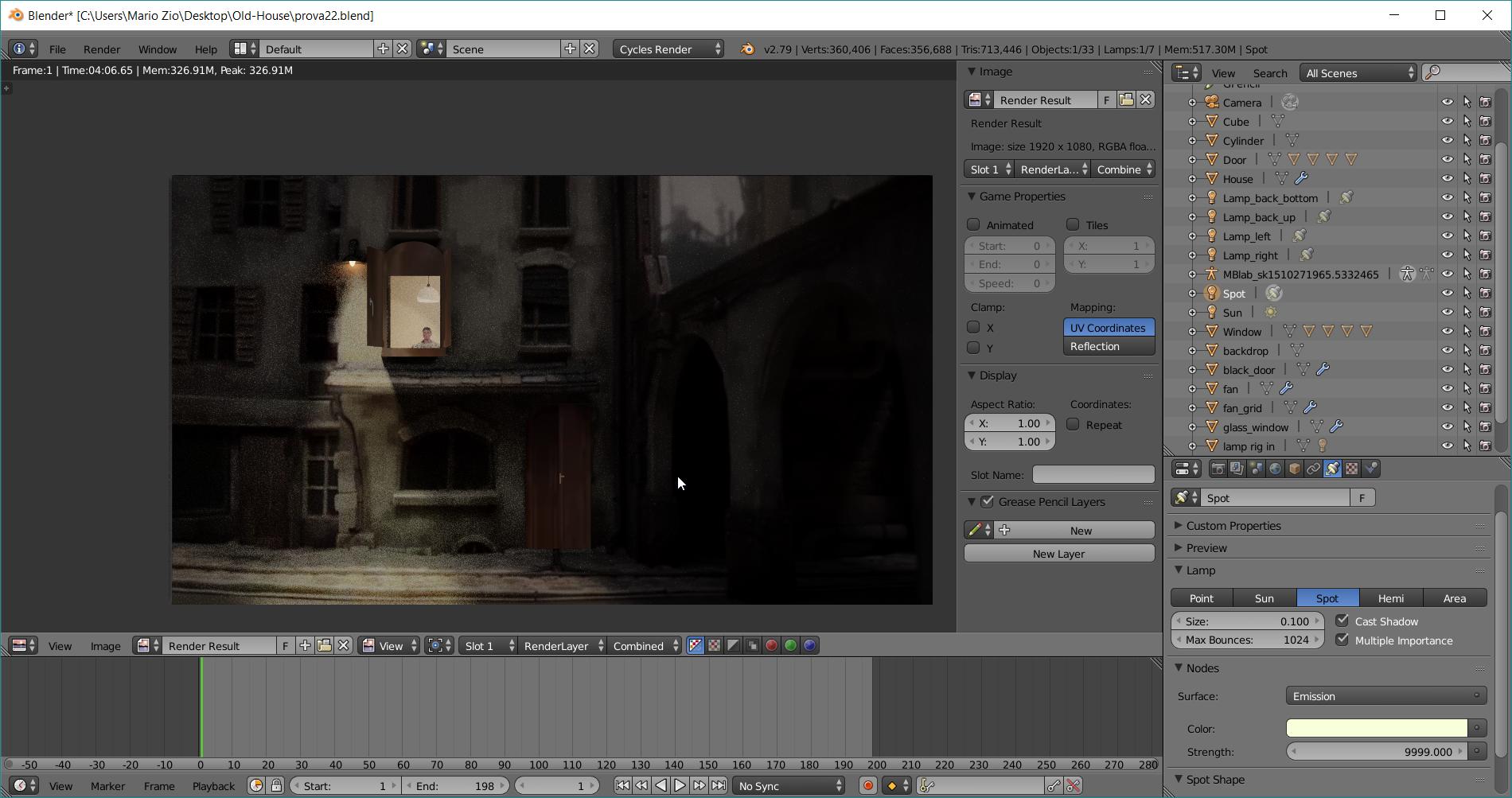
Task: Open the Surface Emission shader dropdown
Action: [x=1385, y=695]
